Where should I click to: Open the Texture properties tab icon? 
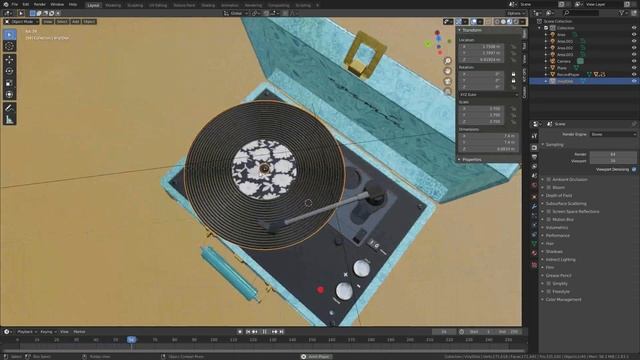click(534, 265)
